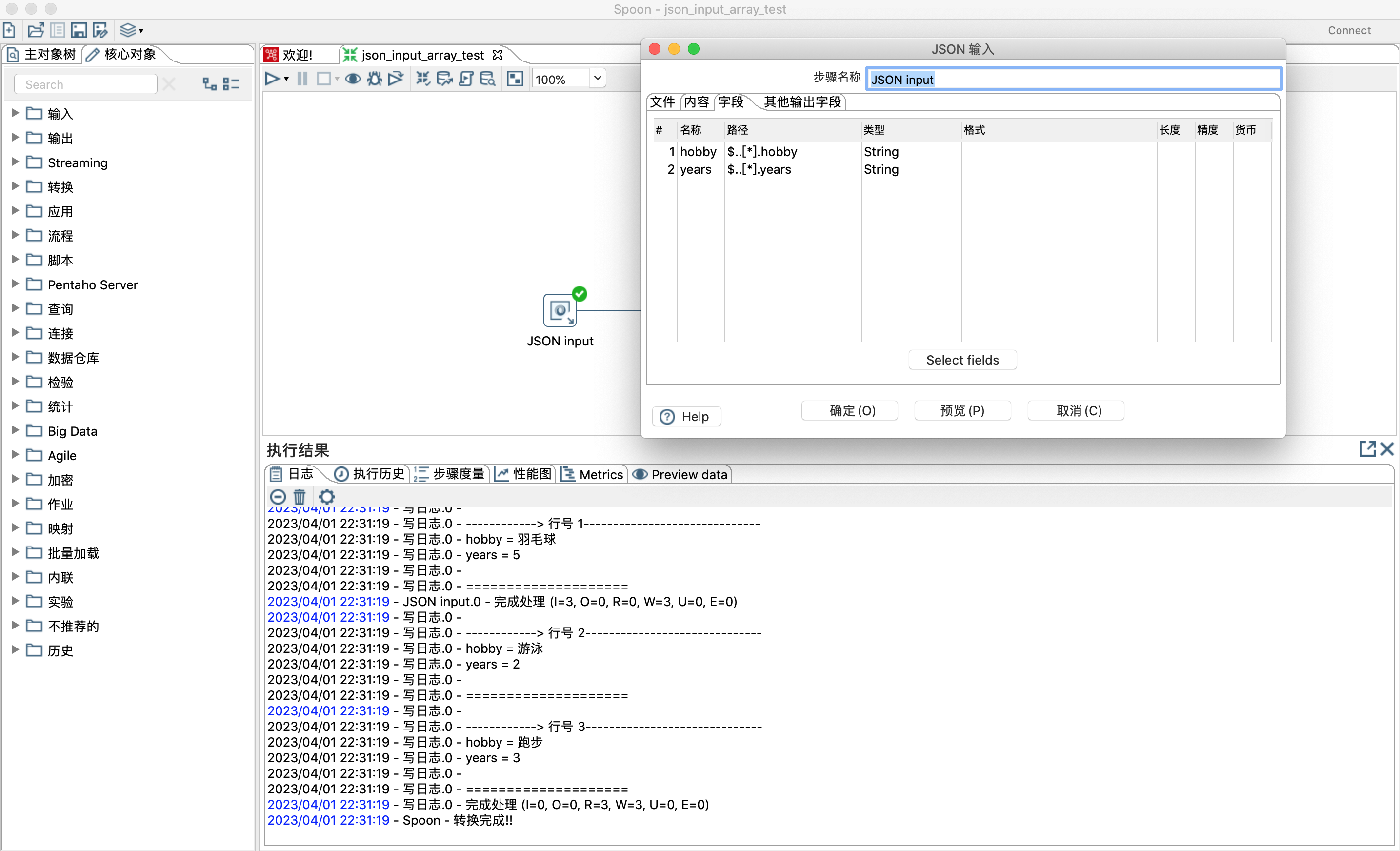Viewport: 1400px width, 851px height.
Task: Open log settings gear icon
Action: (x=327, y=497)
